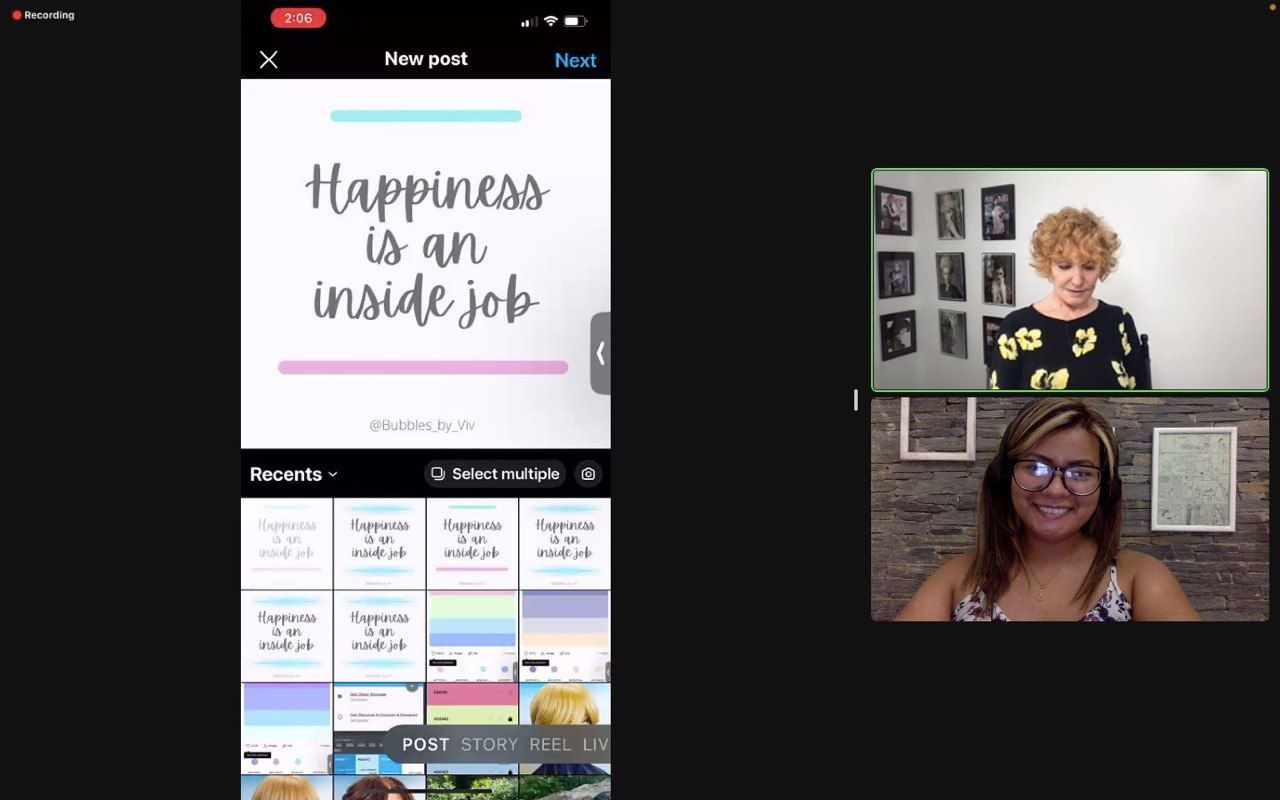Tap the Wi-Fi status icon
The image size is (1280, 800).
tap(550, 21)
